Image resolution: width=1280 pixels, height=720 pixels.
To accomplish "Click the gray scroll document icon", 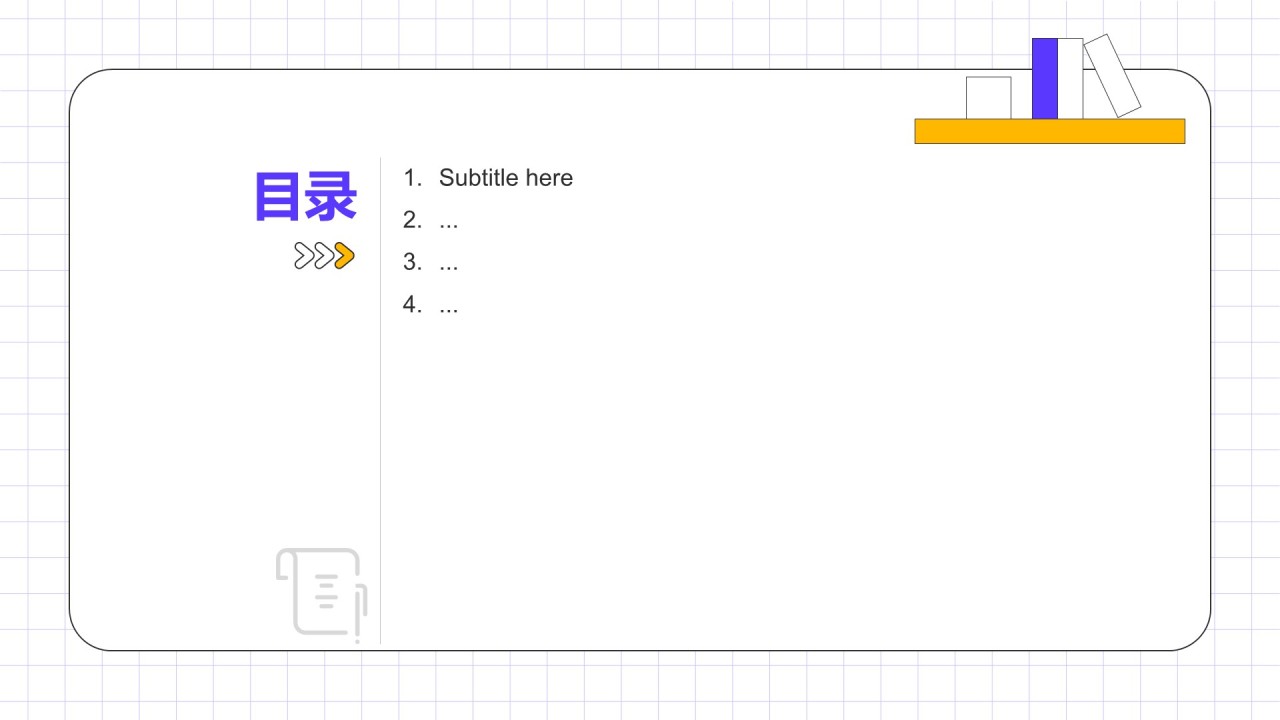I will [x=322, y=593].
